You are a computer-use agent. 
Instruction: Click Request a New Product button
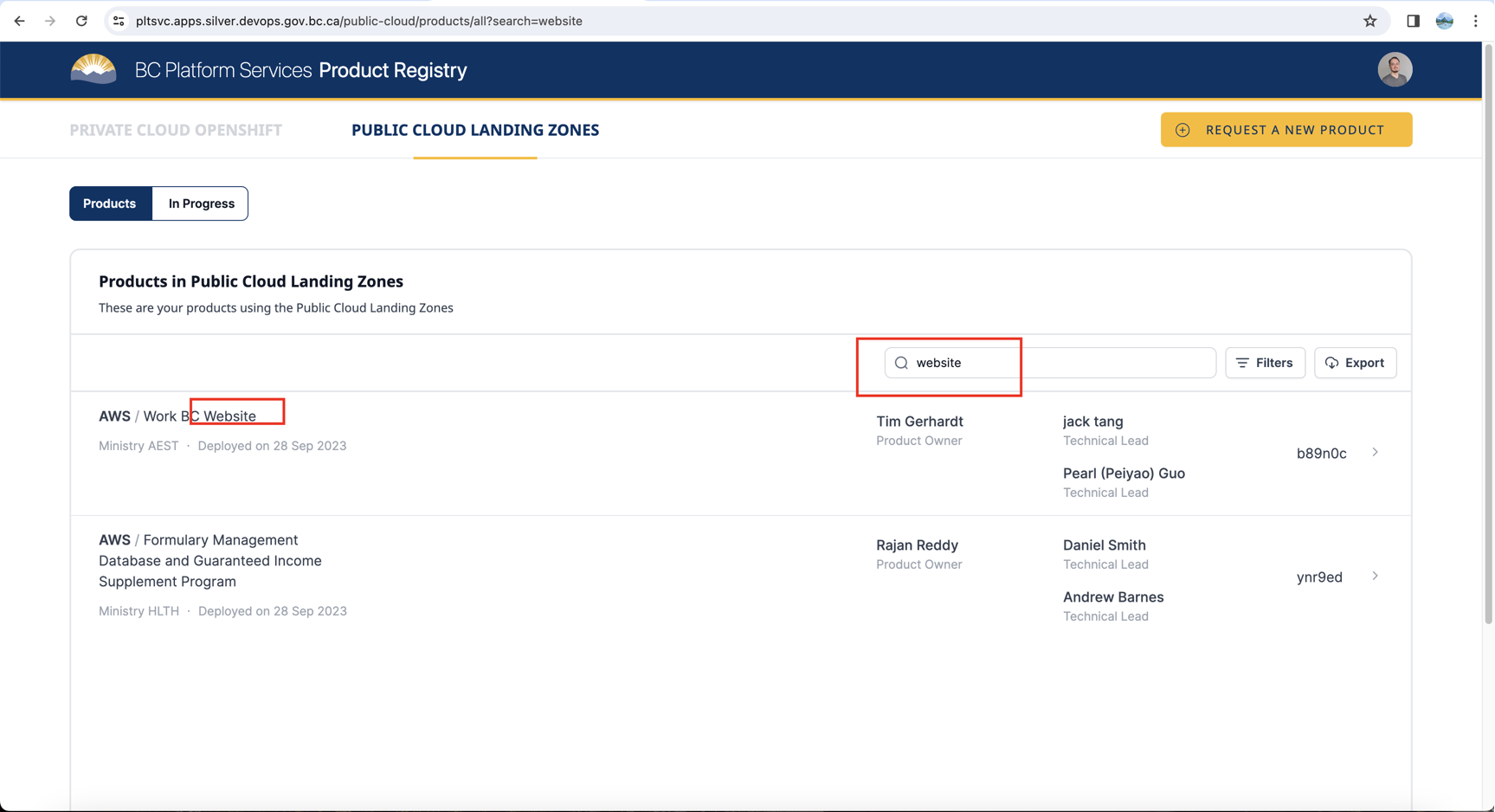coord(1286,130)
